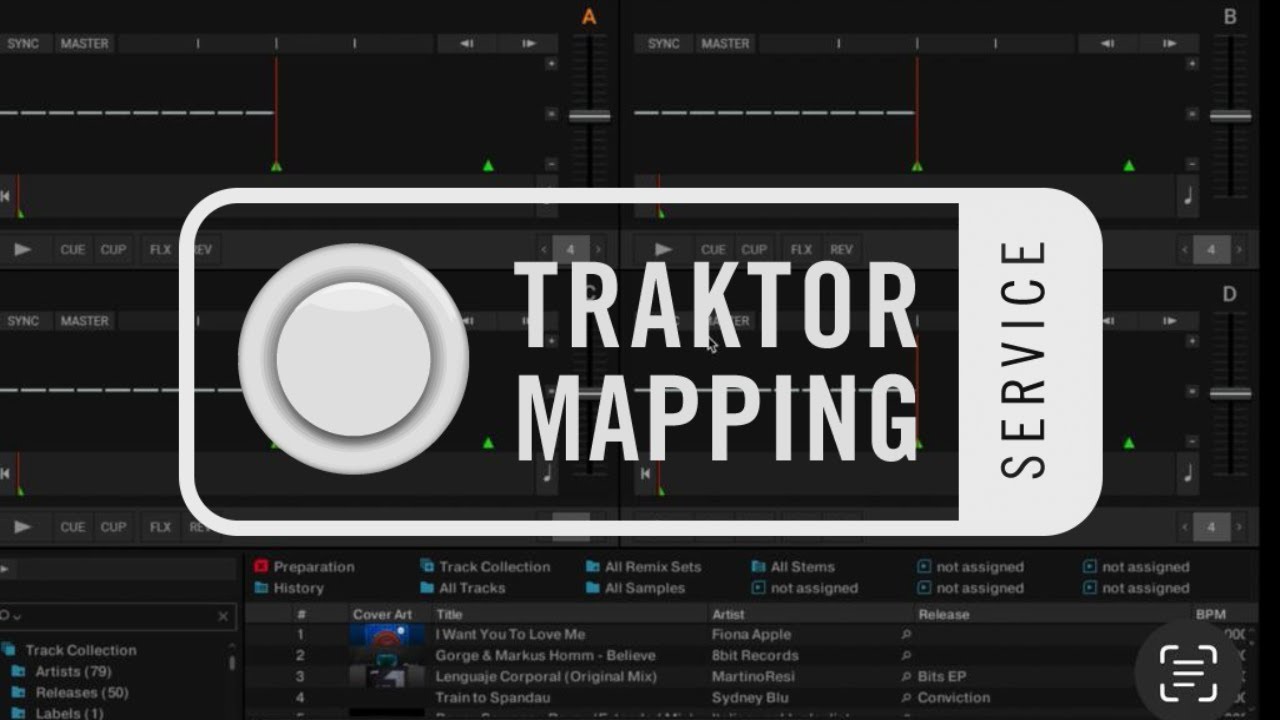Image resolution: width=1280 pixels, height=720 pixels.
Task: Clear the browser search field with X
Action: point(223,617)
